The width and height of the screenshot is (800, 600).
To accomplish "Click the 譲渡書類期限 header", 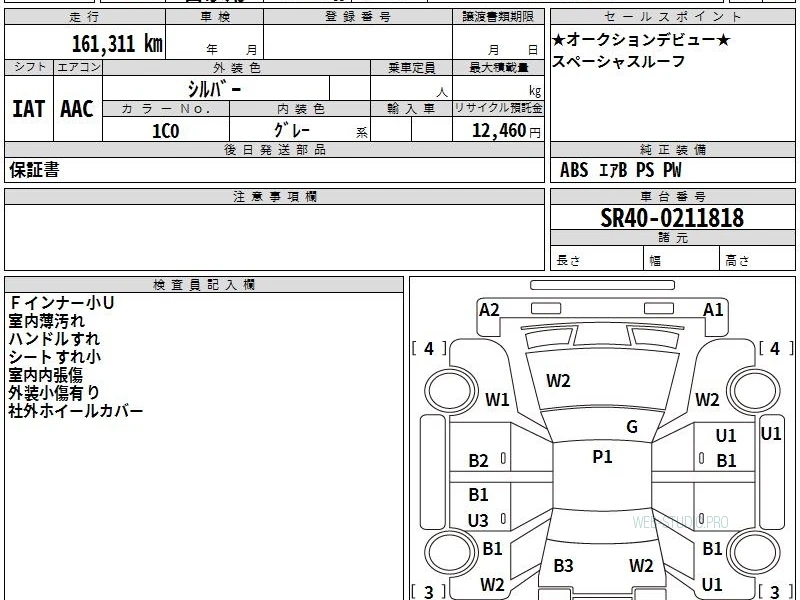I will [x=498, y=17].
